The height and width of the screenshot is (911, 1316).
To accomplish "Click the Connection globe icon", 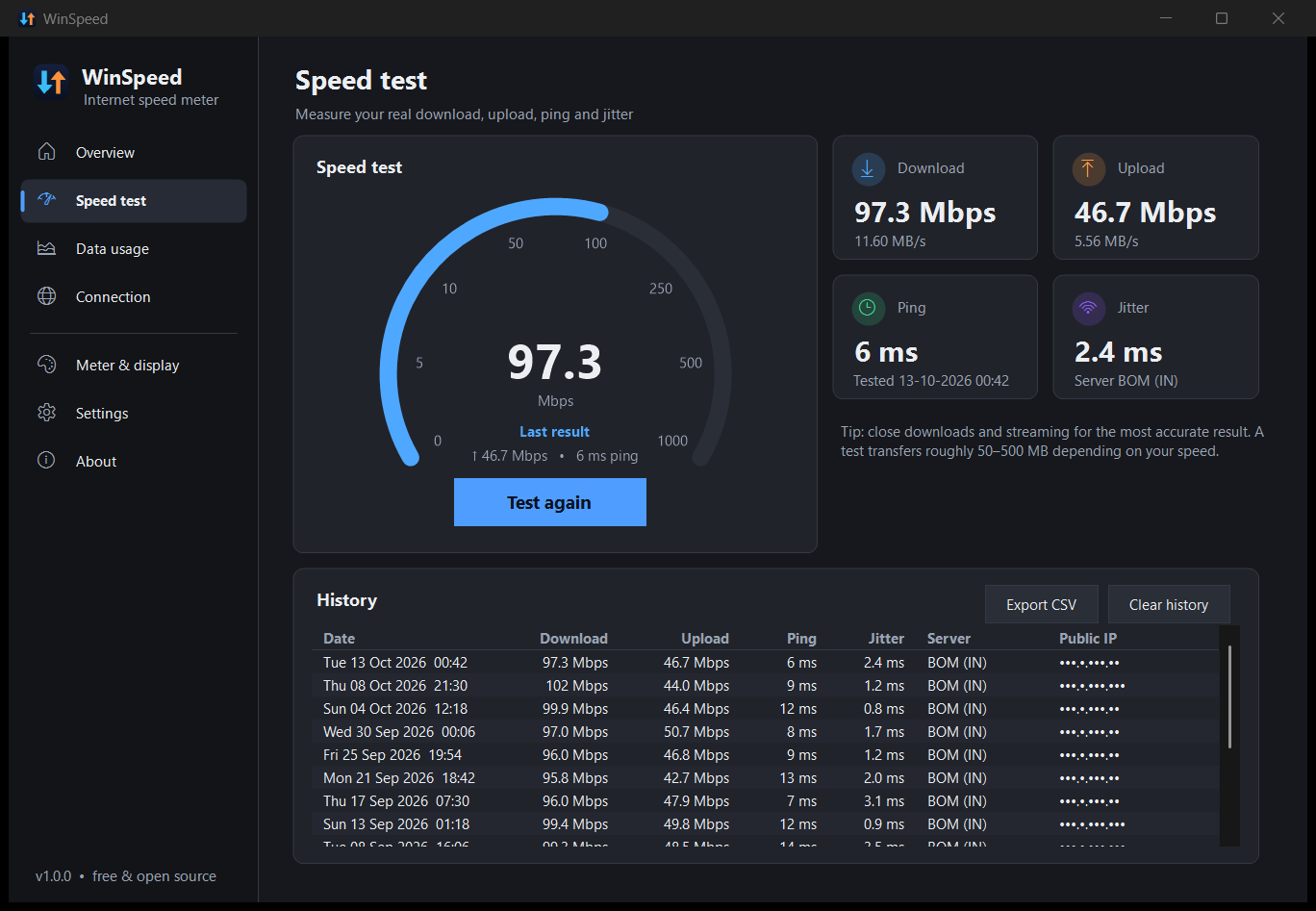I will click(46, 296).
